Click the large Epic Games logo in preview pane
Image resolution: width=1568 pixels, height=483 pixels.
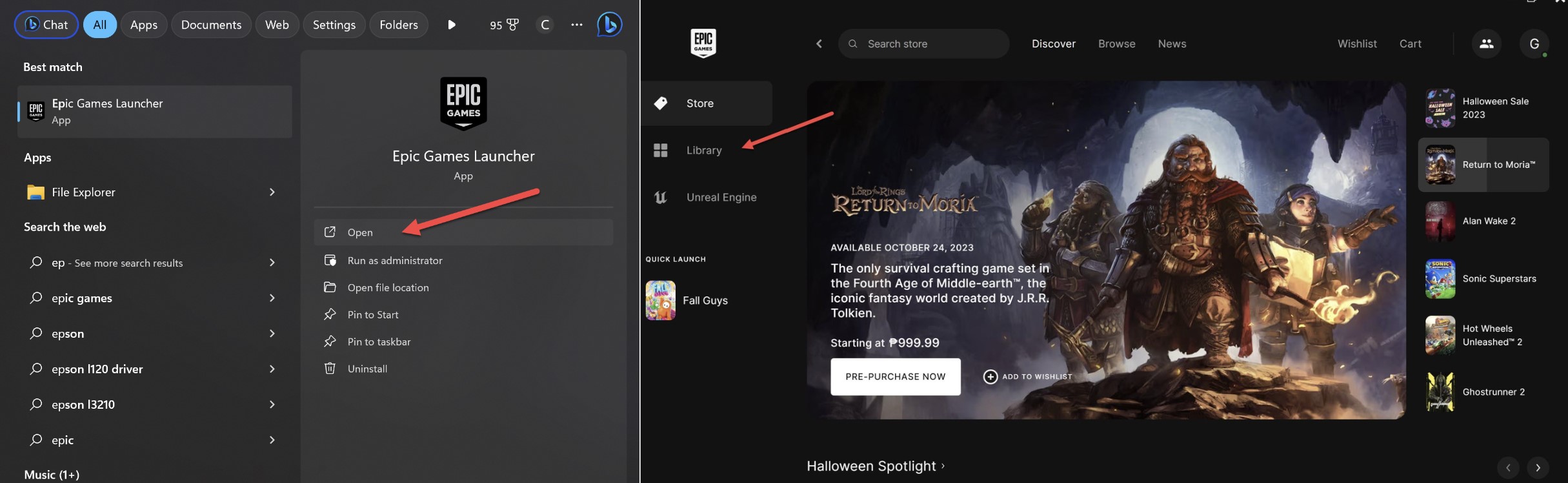point(463,103)
